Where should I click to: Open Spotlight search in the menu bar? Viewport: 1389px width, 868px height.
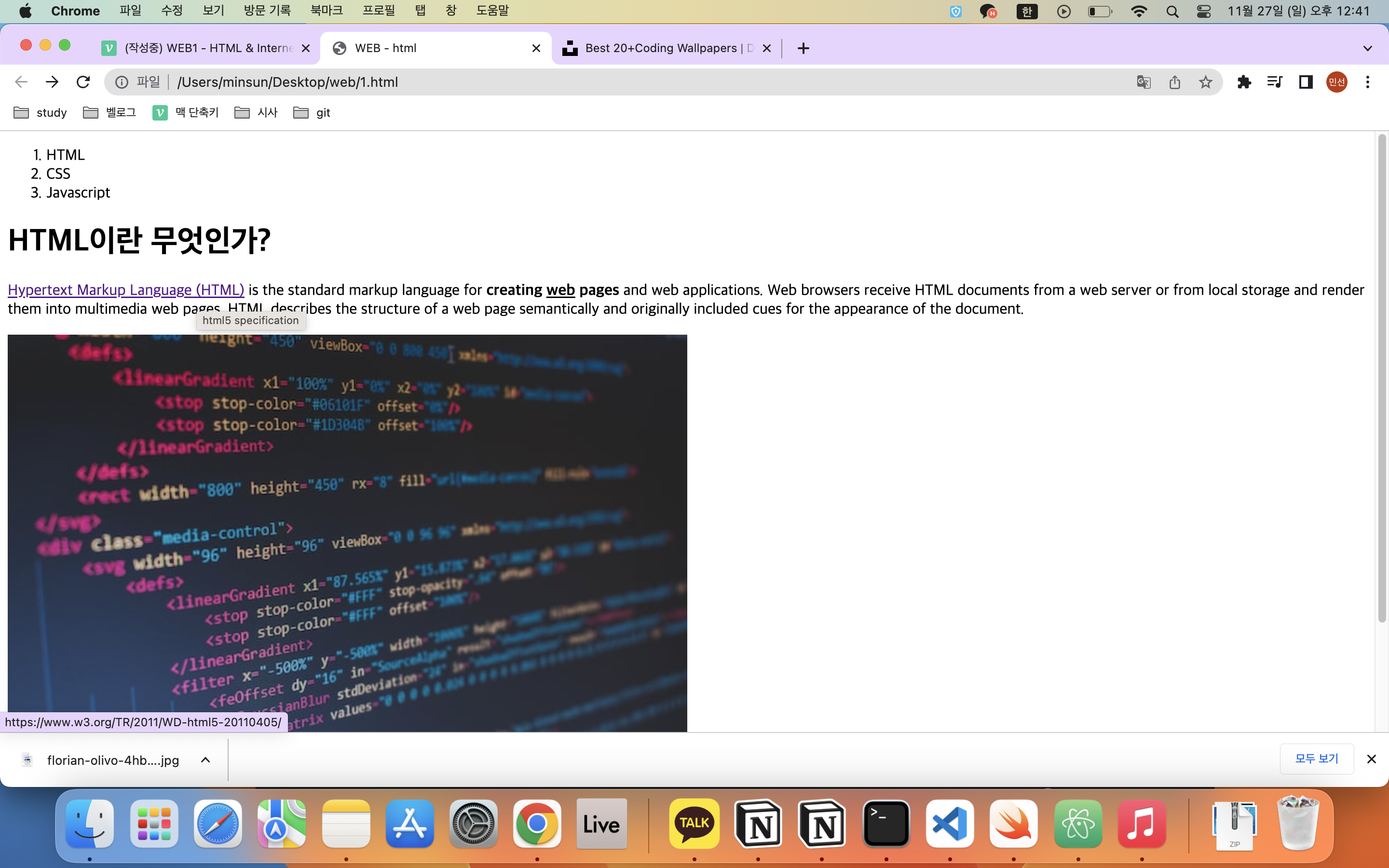1172,12
